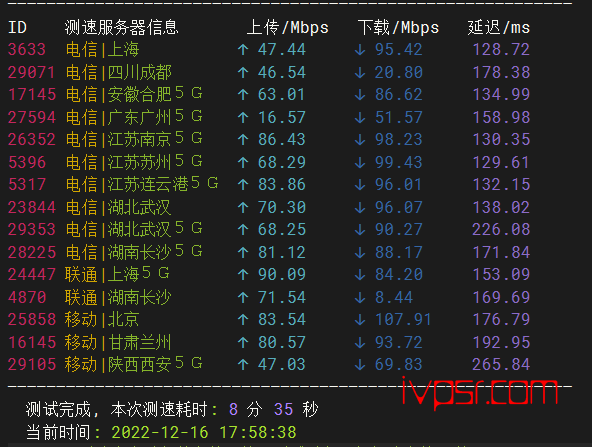Select server name 联通|上海5G
This screenshot has width=592, height=447.
(117, 274)
